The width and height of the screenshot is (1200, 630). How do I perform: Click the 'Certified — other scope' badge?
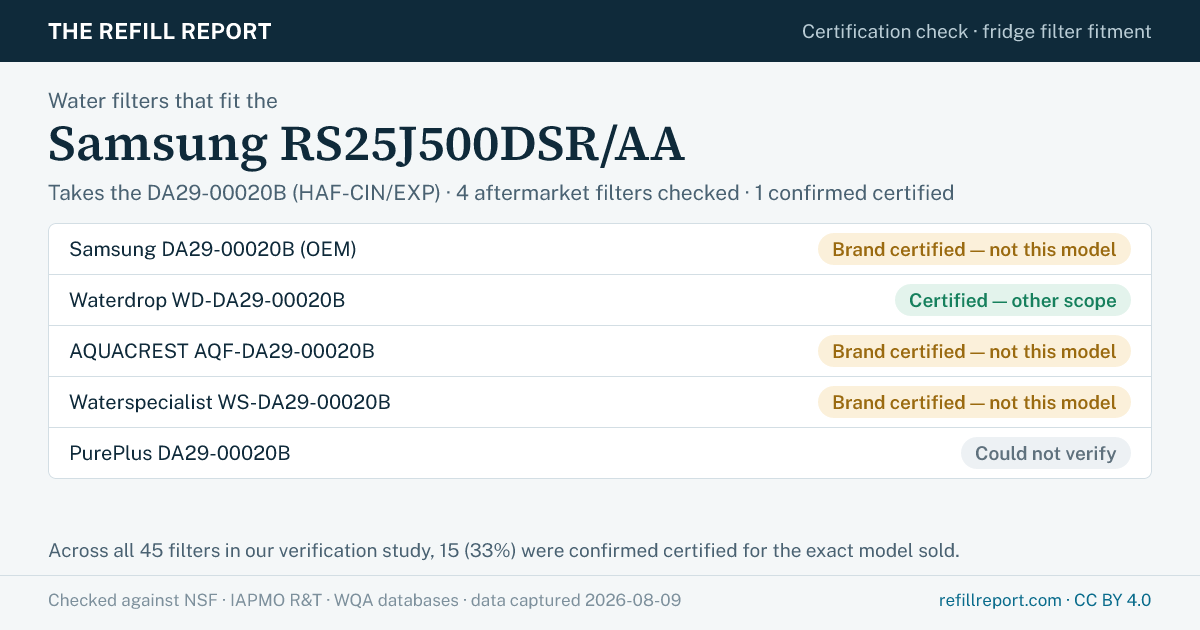pos(1012,300)
